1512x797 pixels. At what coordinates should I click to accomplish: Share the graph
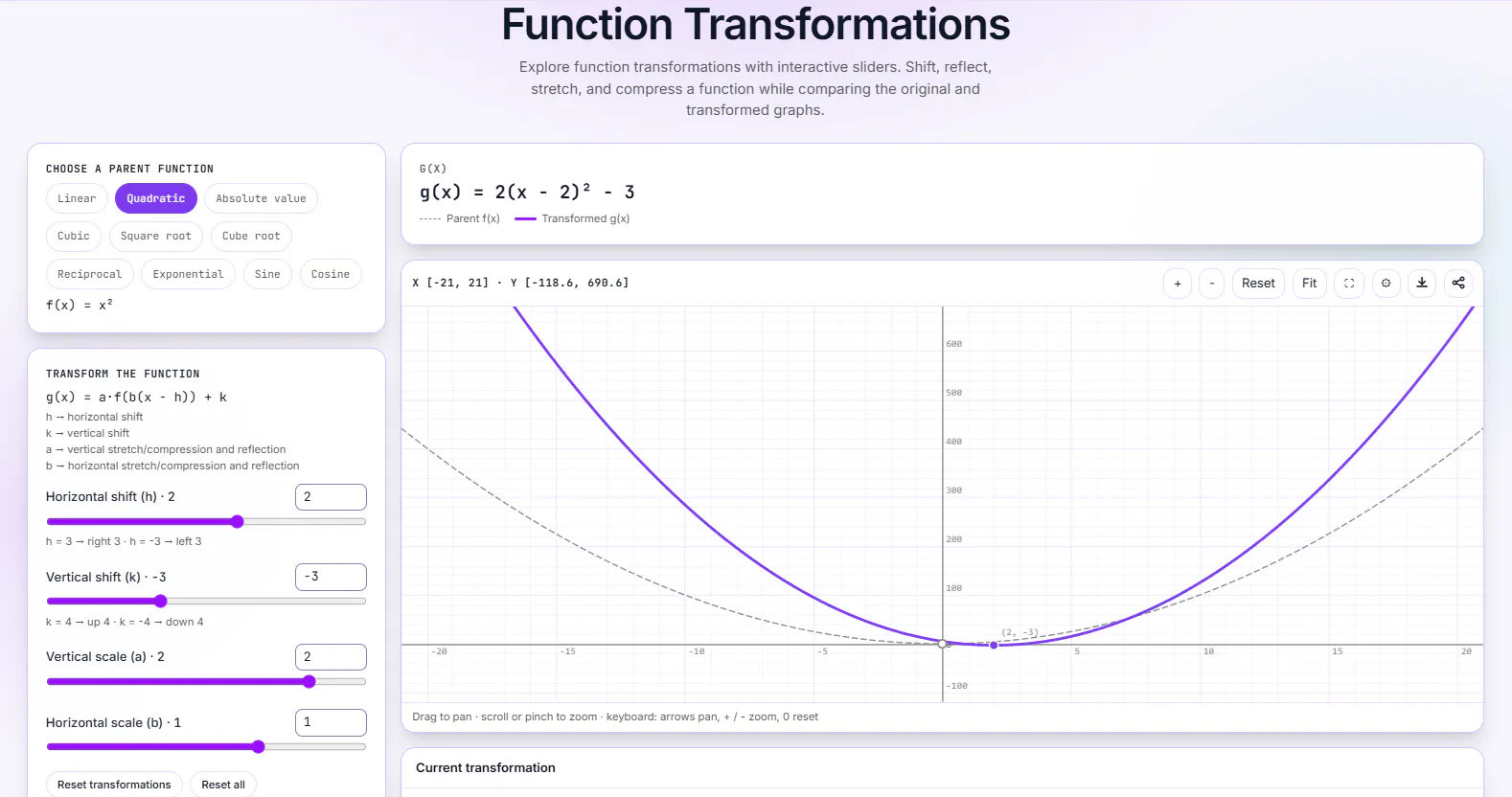[1458, 284]
